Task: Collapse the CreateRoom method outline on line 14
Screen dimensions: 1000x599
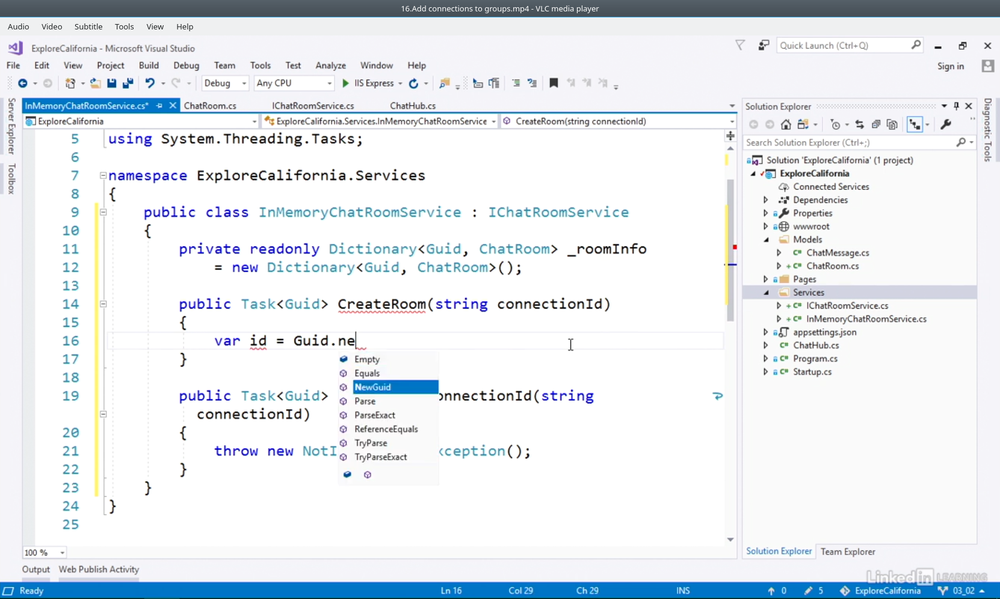Action: click(103, 304)
